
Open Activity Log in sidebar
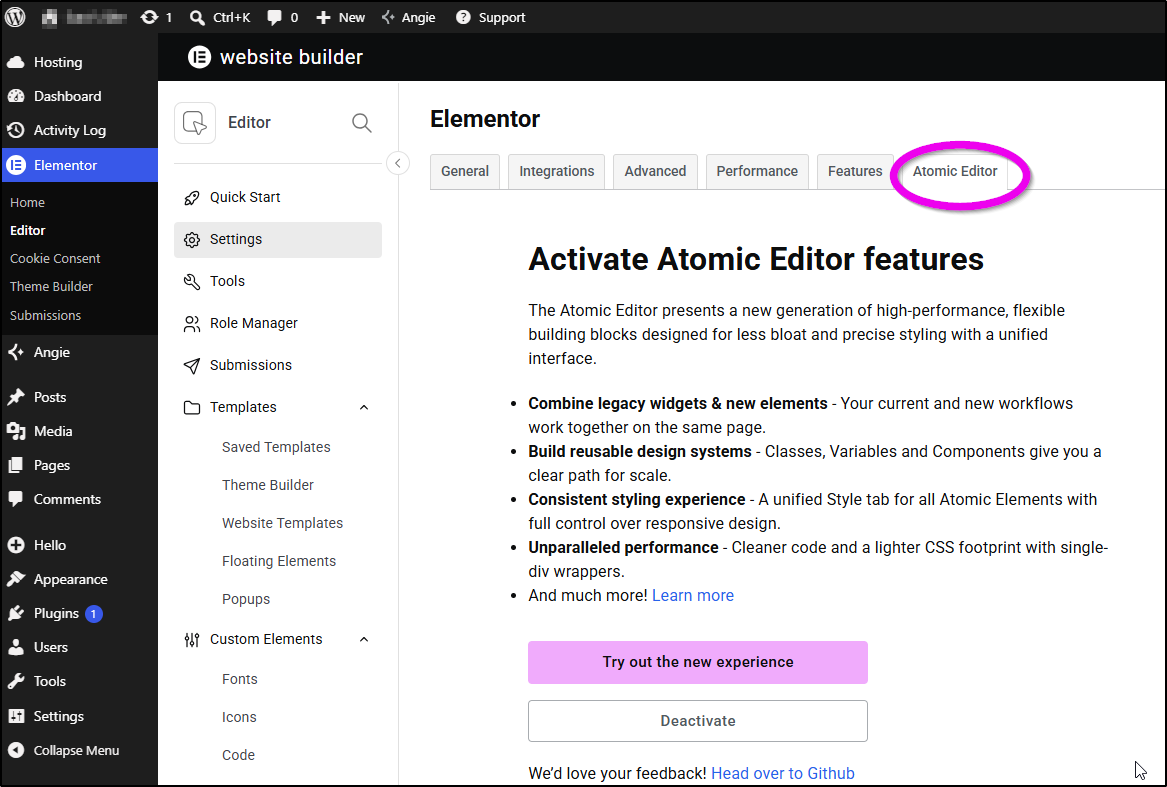[x=79, y=130]
